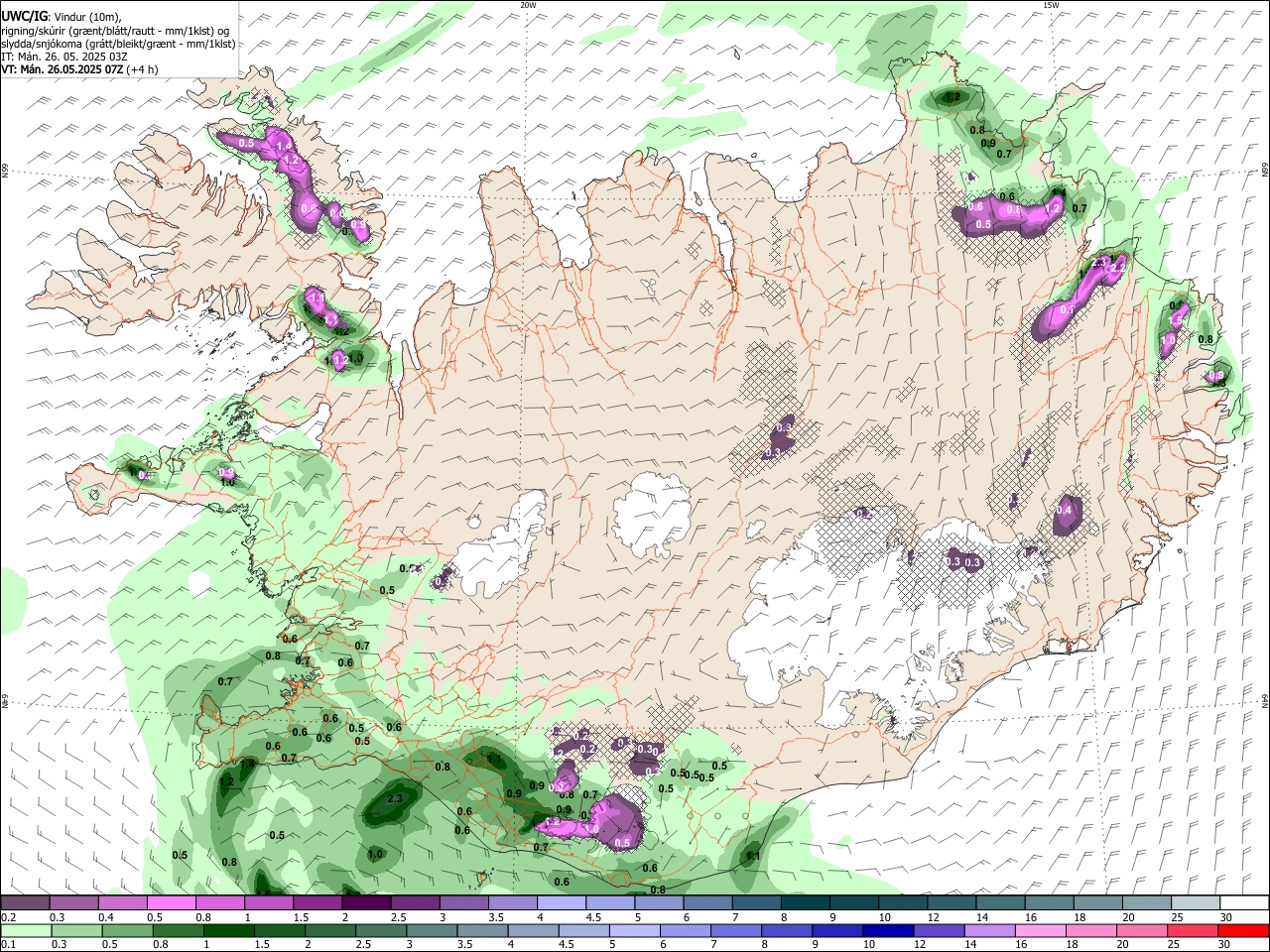Viewport: 1270px width, 952px height.
Task: Click the "4.5" label in the snow legend row
Action: pos(593,917)
